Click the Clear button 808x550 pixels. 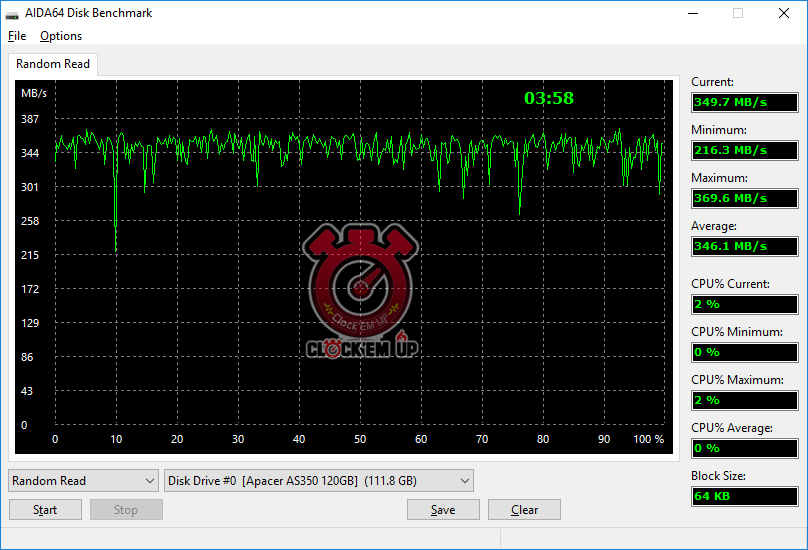pos(524,510)
